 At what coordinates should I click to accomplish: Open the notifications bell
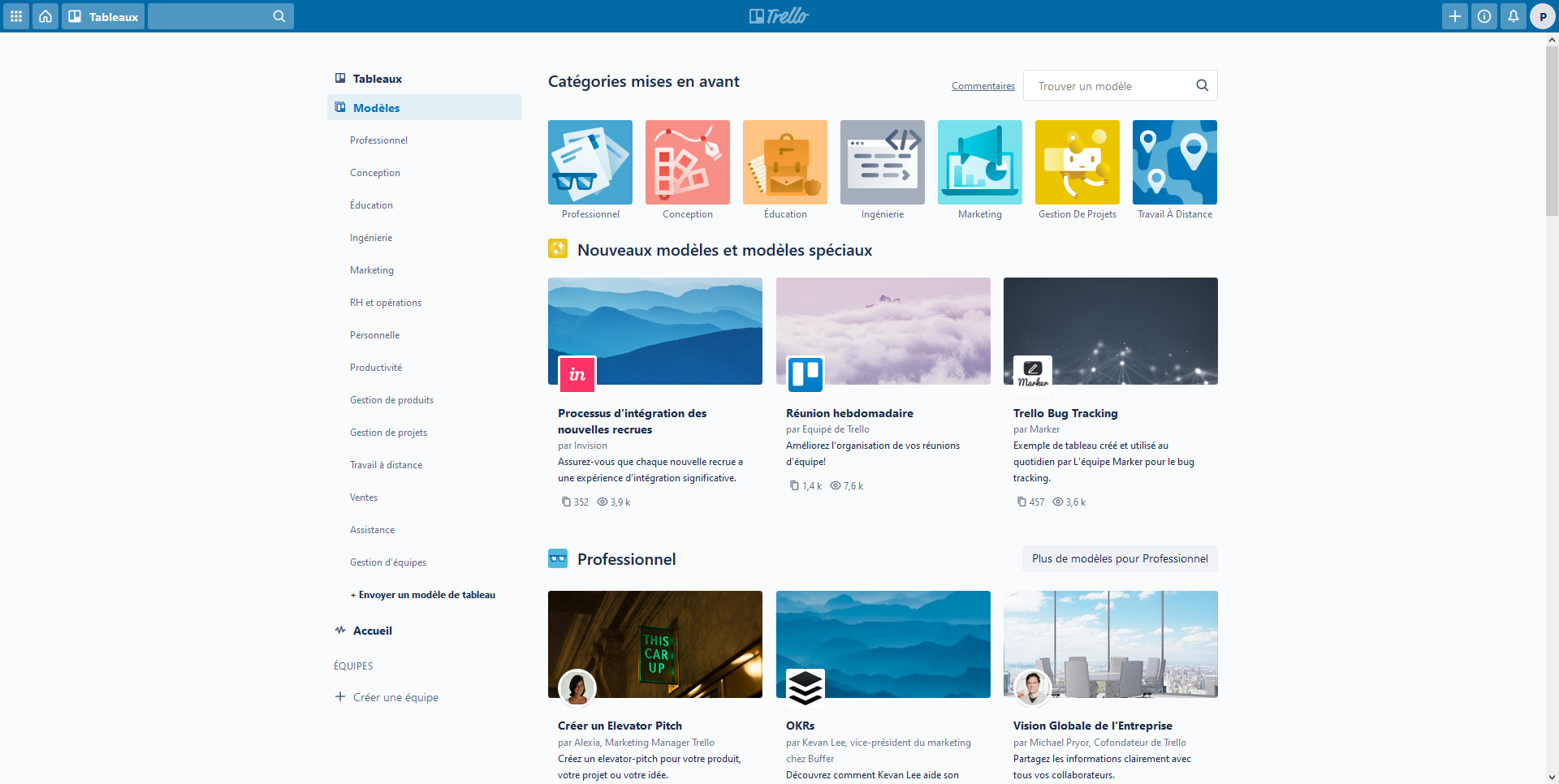(x=1514, y=16)
